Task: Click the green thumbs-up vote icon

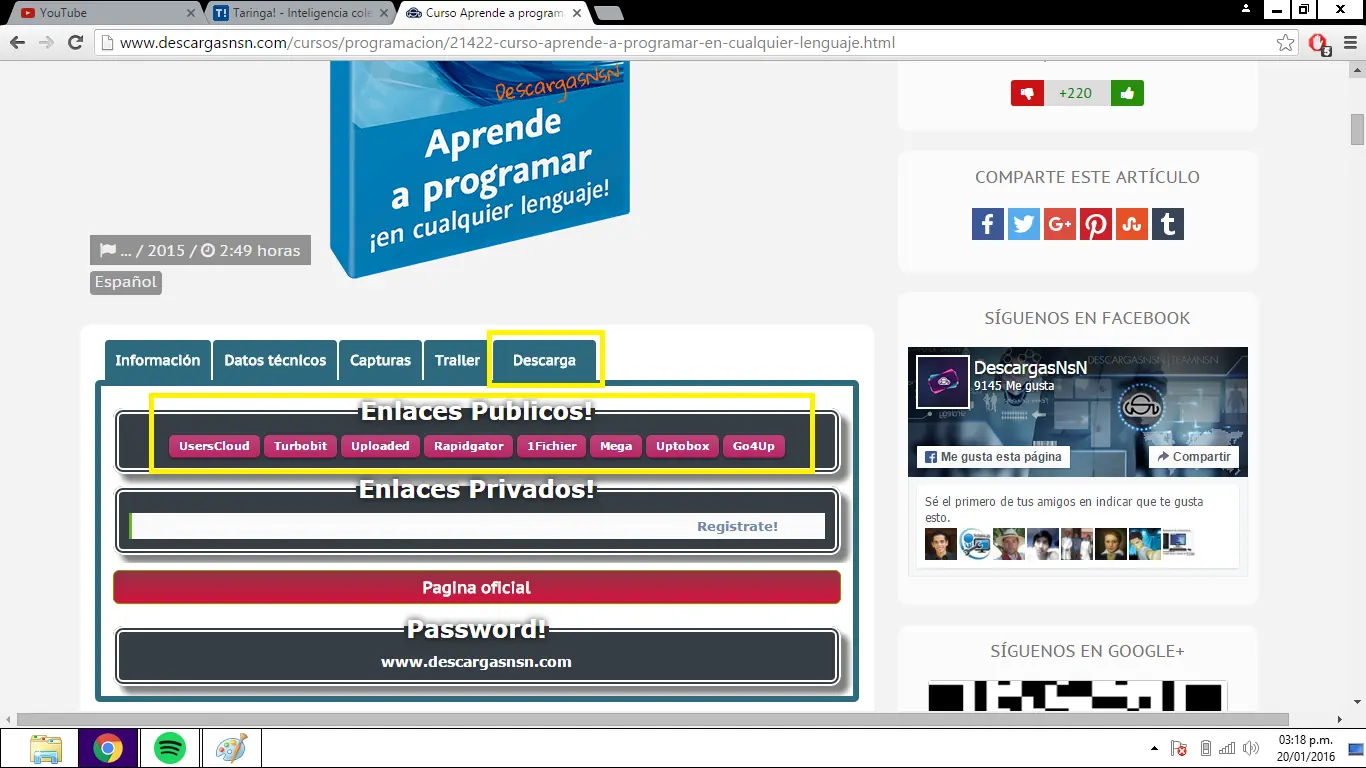Action: 1127,93
